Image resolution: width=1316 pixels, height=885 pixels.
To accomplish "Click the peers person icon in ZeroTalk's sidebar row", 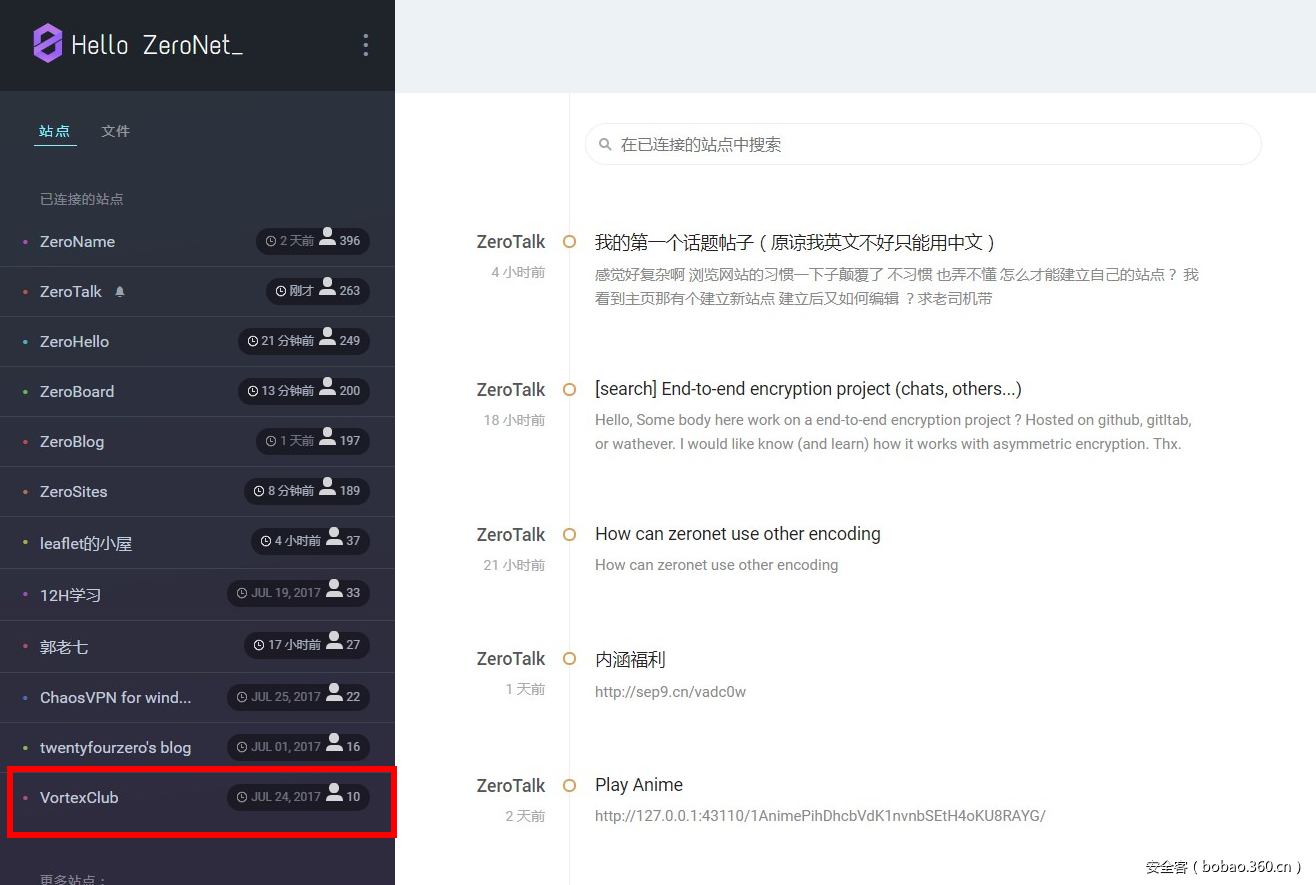I will point(327,289).
